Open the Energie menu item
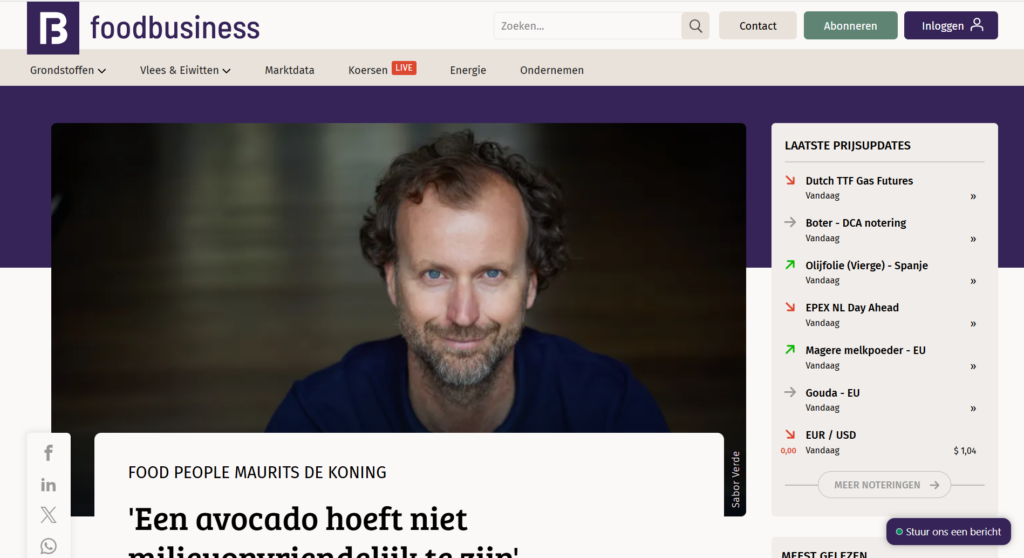 click(468, 70)
